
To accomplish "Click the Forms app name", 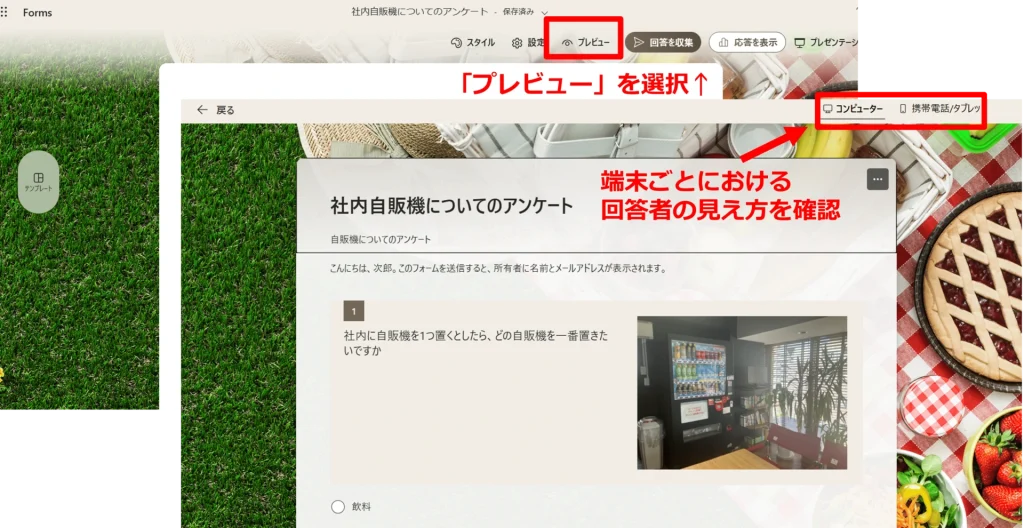I will [x=37, y=12].
